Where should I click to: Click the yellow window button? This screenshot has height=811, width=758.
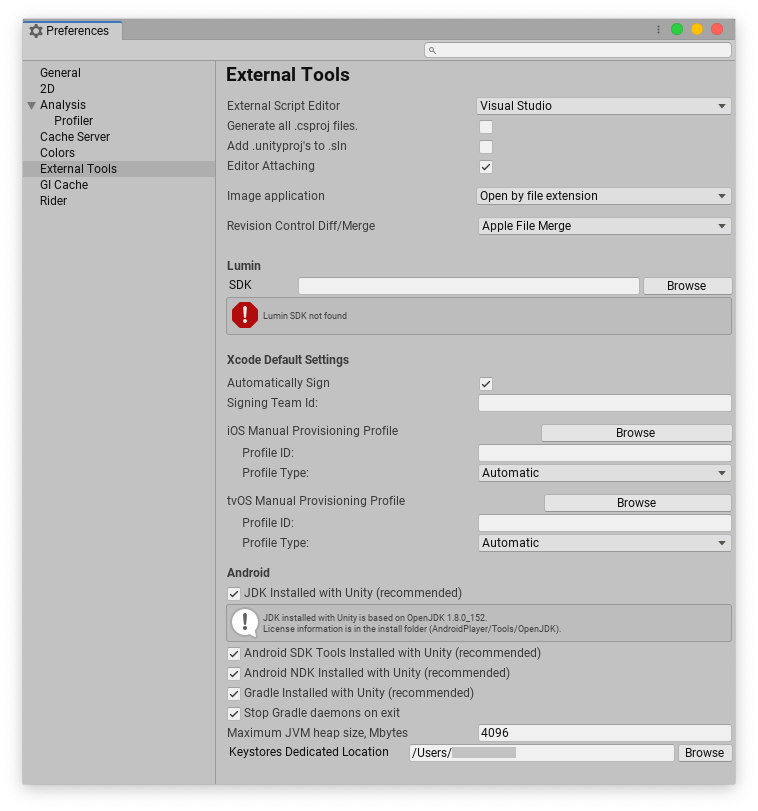pyautogui.click(x=697, y=29)
